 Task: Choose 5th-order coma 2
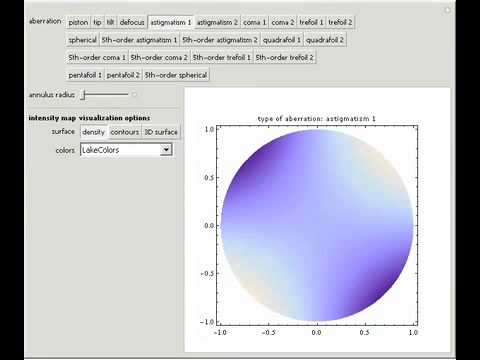[159, 57]
